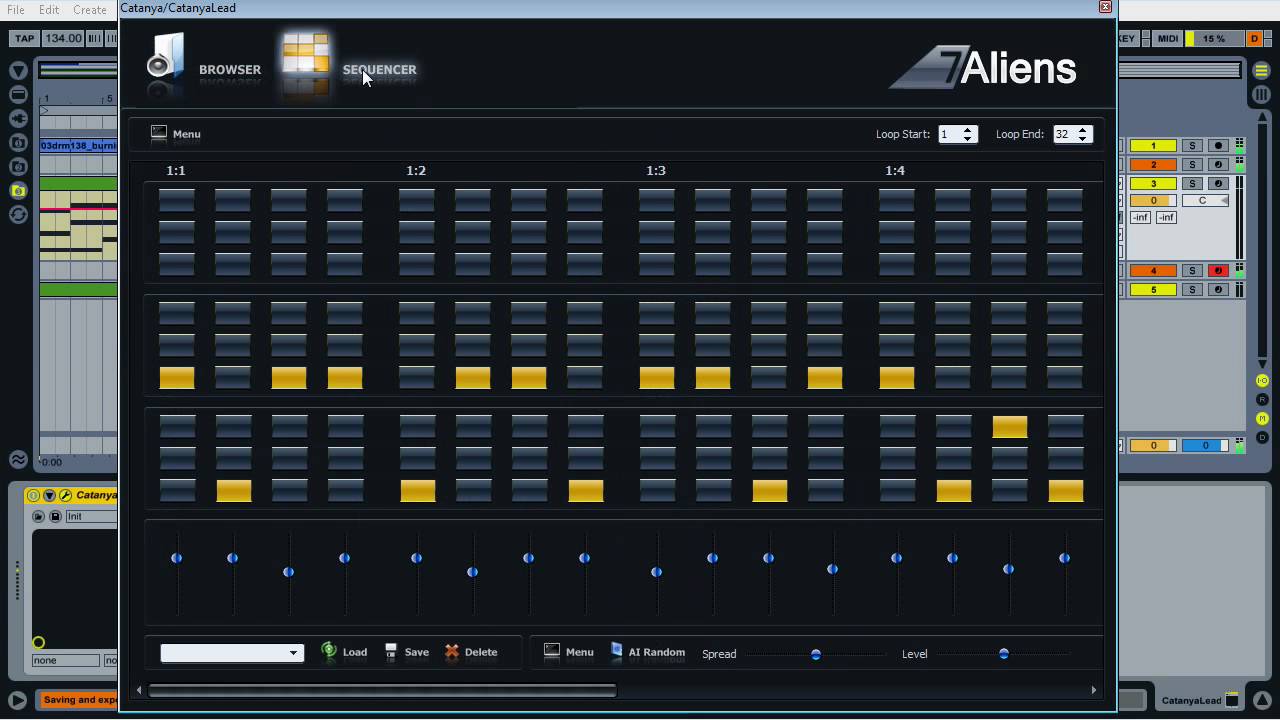The width and height of the screenshot is (1280, 720).
Task: Click the track 3 pan control showing C
Action: tap(1206, 201)
